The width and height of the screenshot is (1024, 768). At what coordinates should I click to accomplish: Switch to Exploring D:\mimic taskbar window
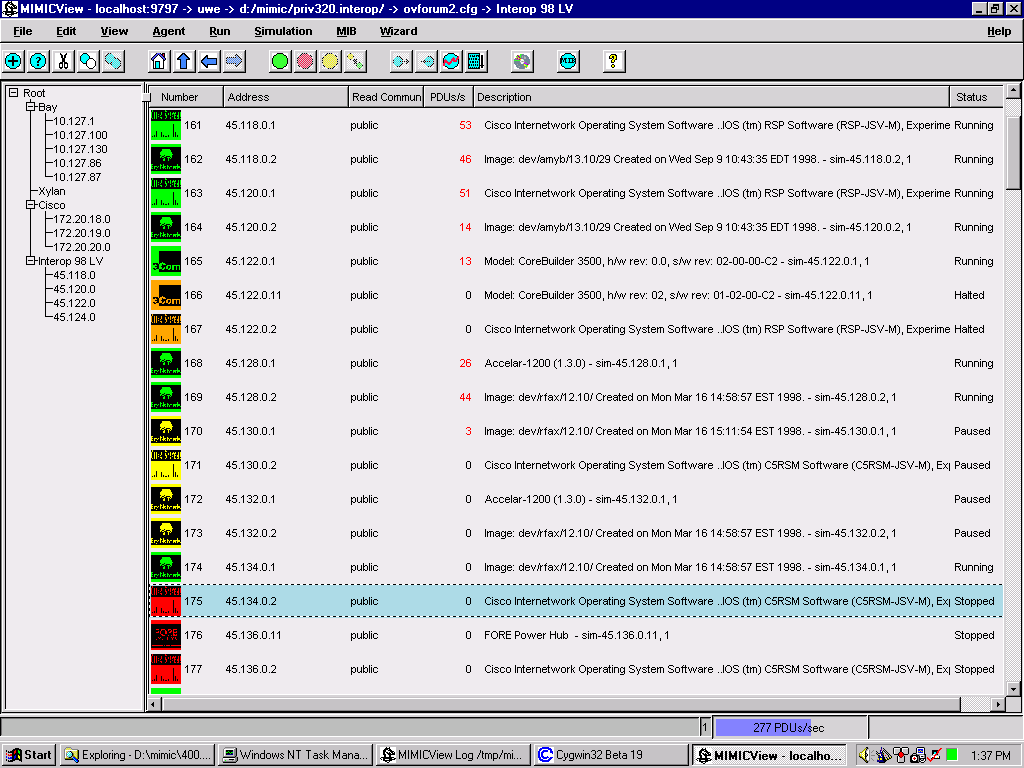(138, 755)
